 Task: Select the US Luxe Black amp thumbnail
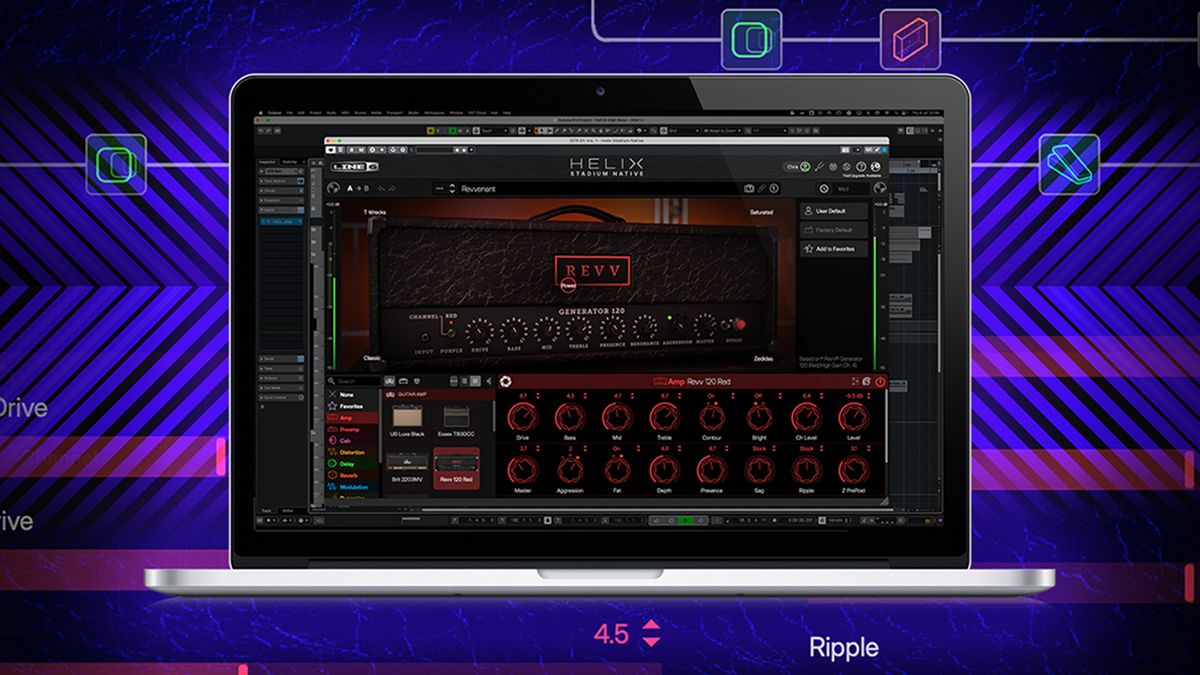407,417
